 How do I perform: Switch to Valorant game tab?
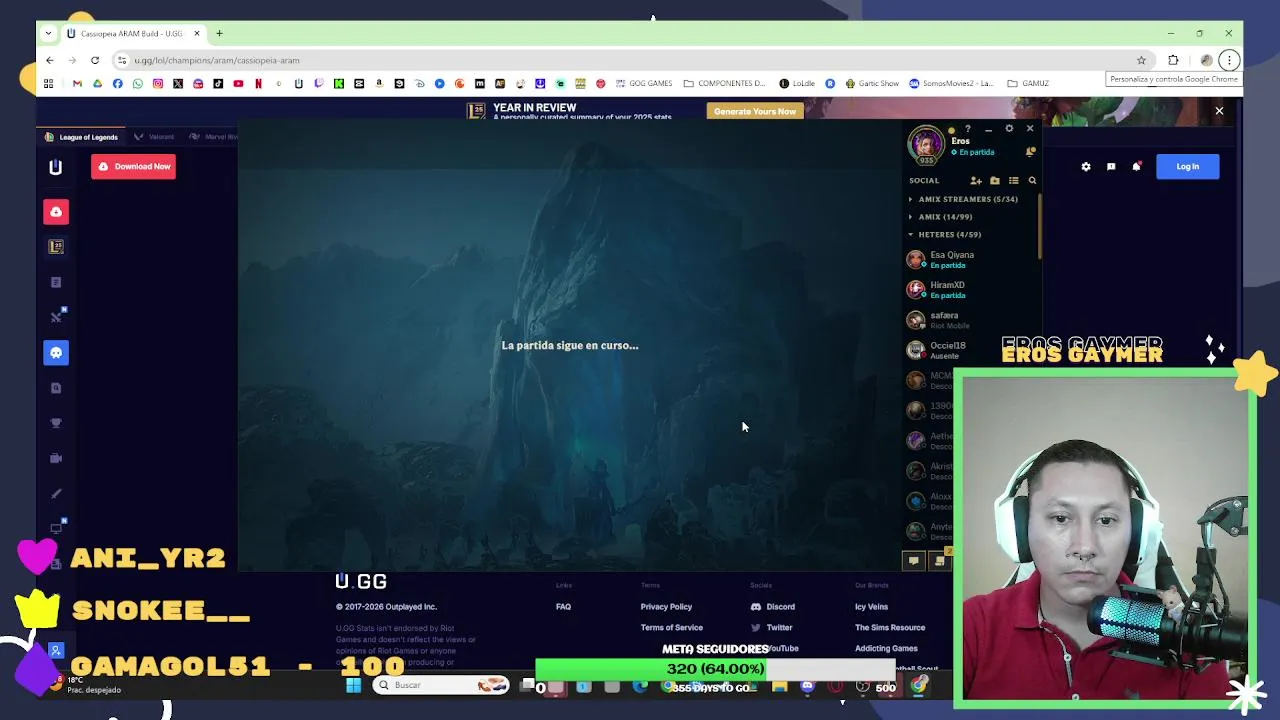154,137
